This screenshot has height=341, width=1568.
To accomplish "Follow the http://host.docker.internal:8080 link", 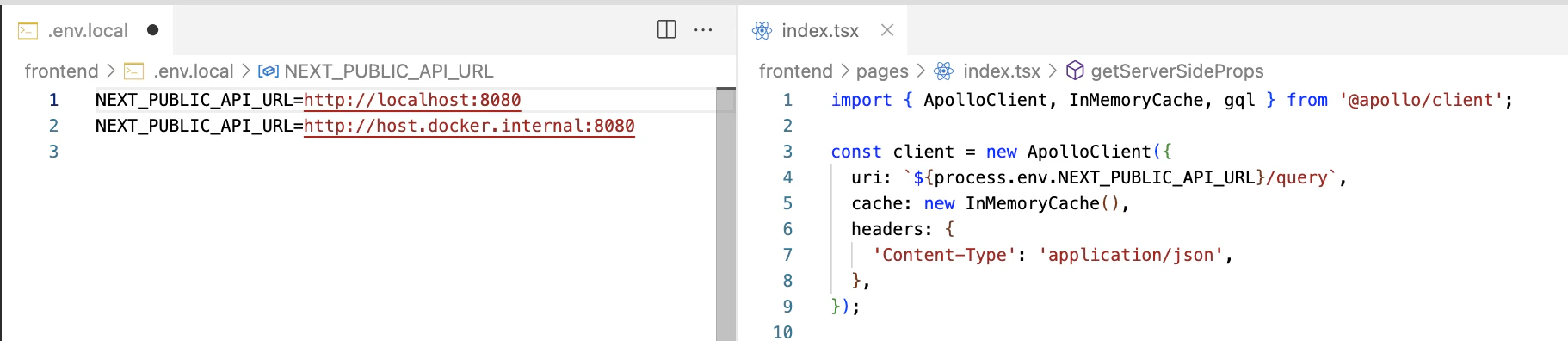I will [x=469, y=126].
